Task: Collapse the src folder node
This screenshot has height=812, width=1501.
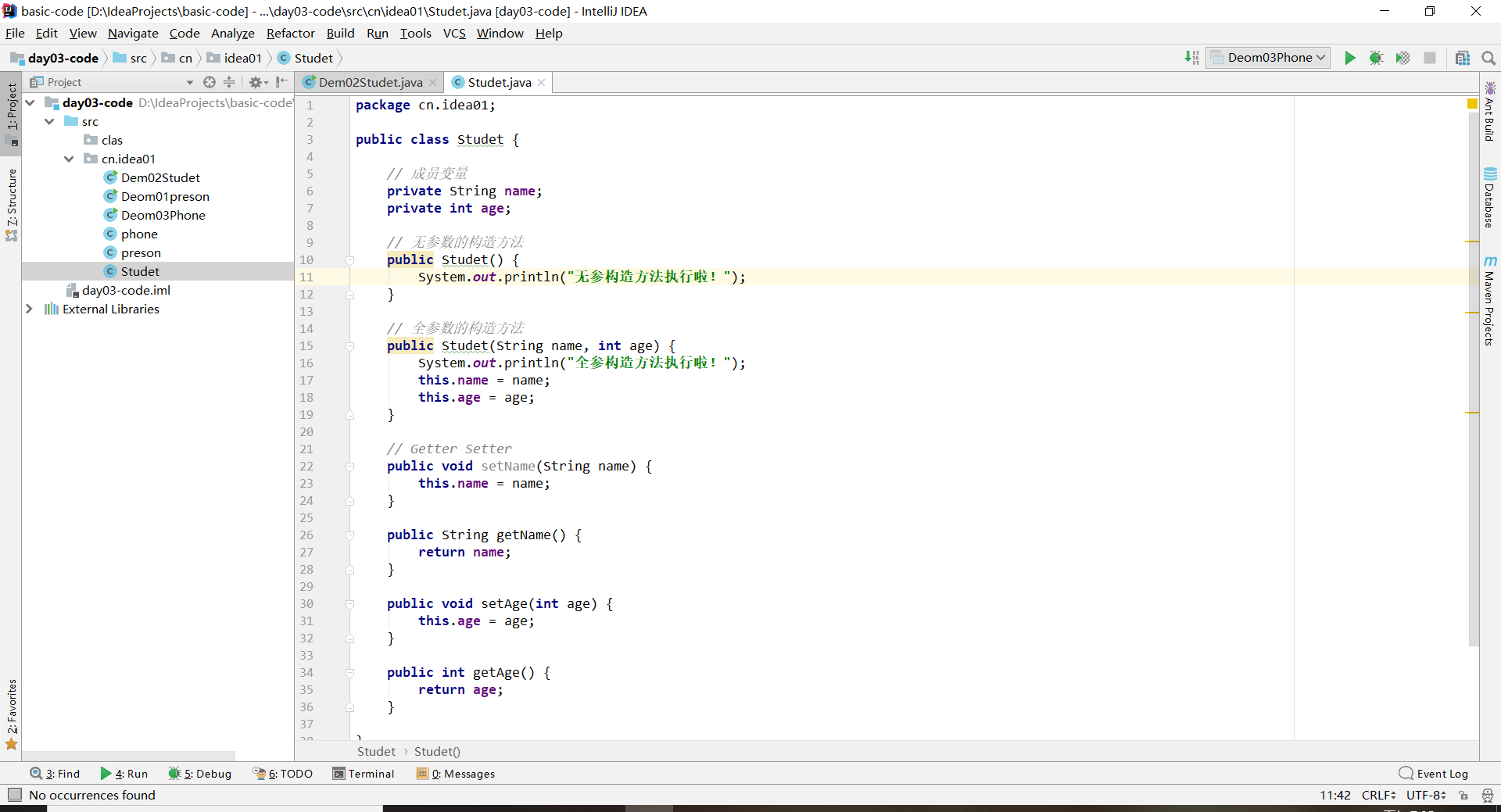Action: click(49, 122)
